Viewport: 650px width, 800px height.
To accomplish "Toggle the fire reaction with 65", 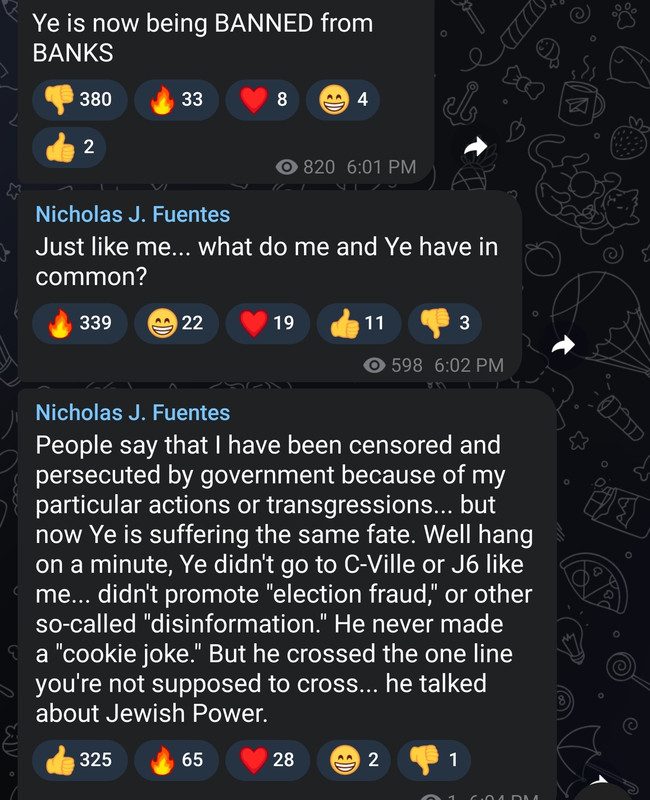I will point(176,760).
